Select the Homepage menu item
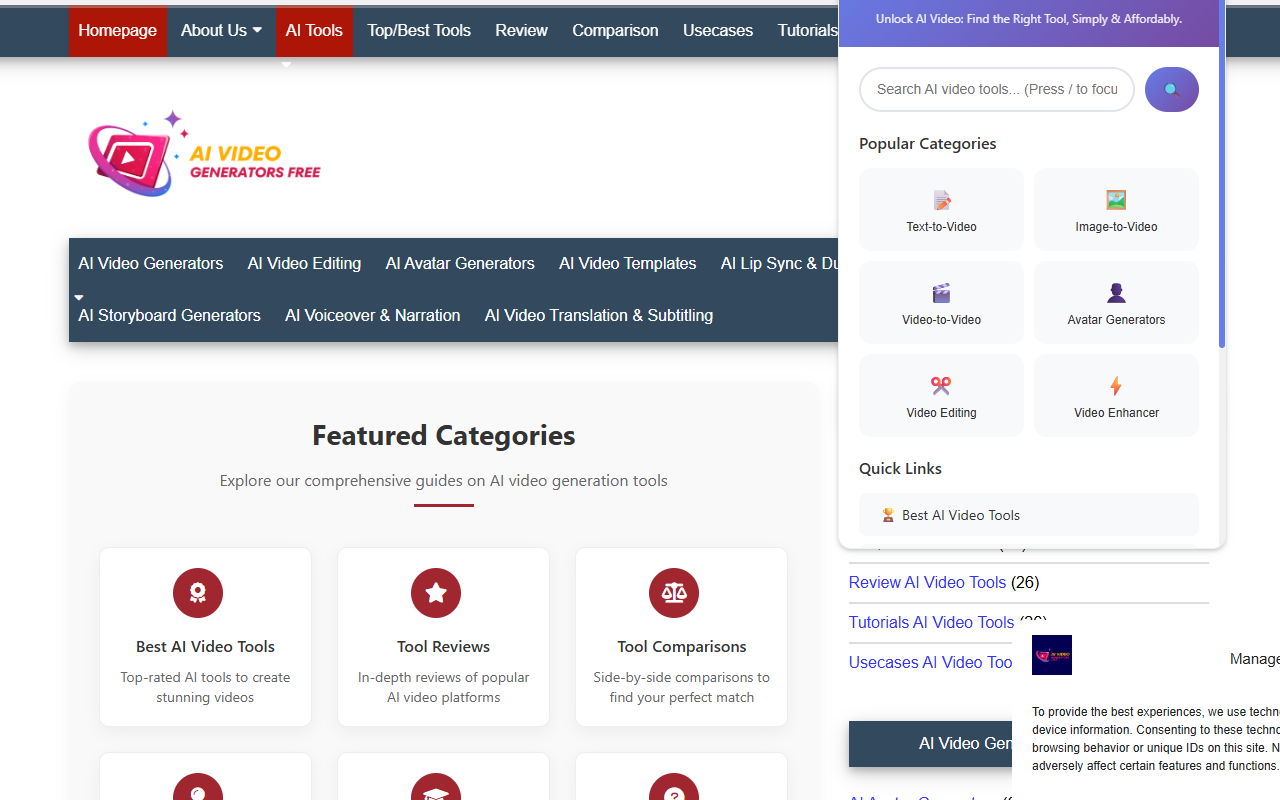This screenshot has height=800, width=1280. click(118, 30)
